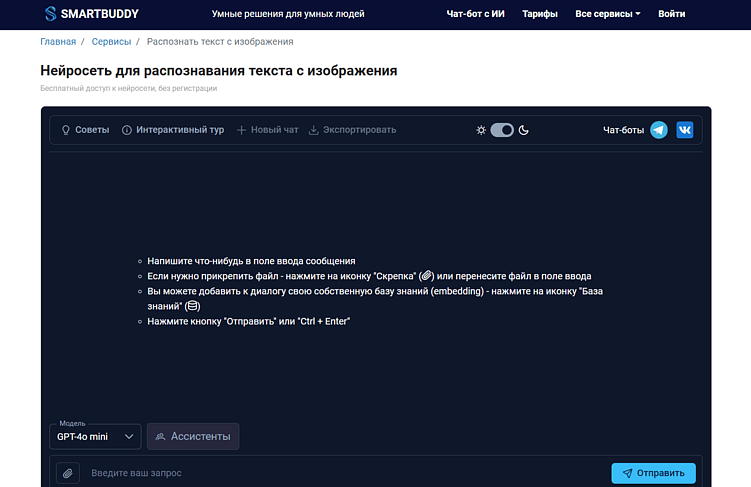
Task: Open the Тарифы page
Action: click(540, 14)
